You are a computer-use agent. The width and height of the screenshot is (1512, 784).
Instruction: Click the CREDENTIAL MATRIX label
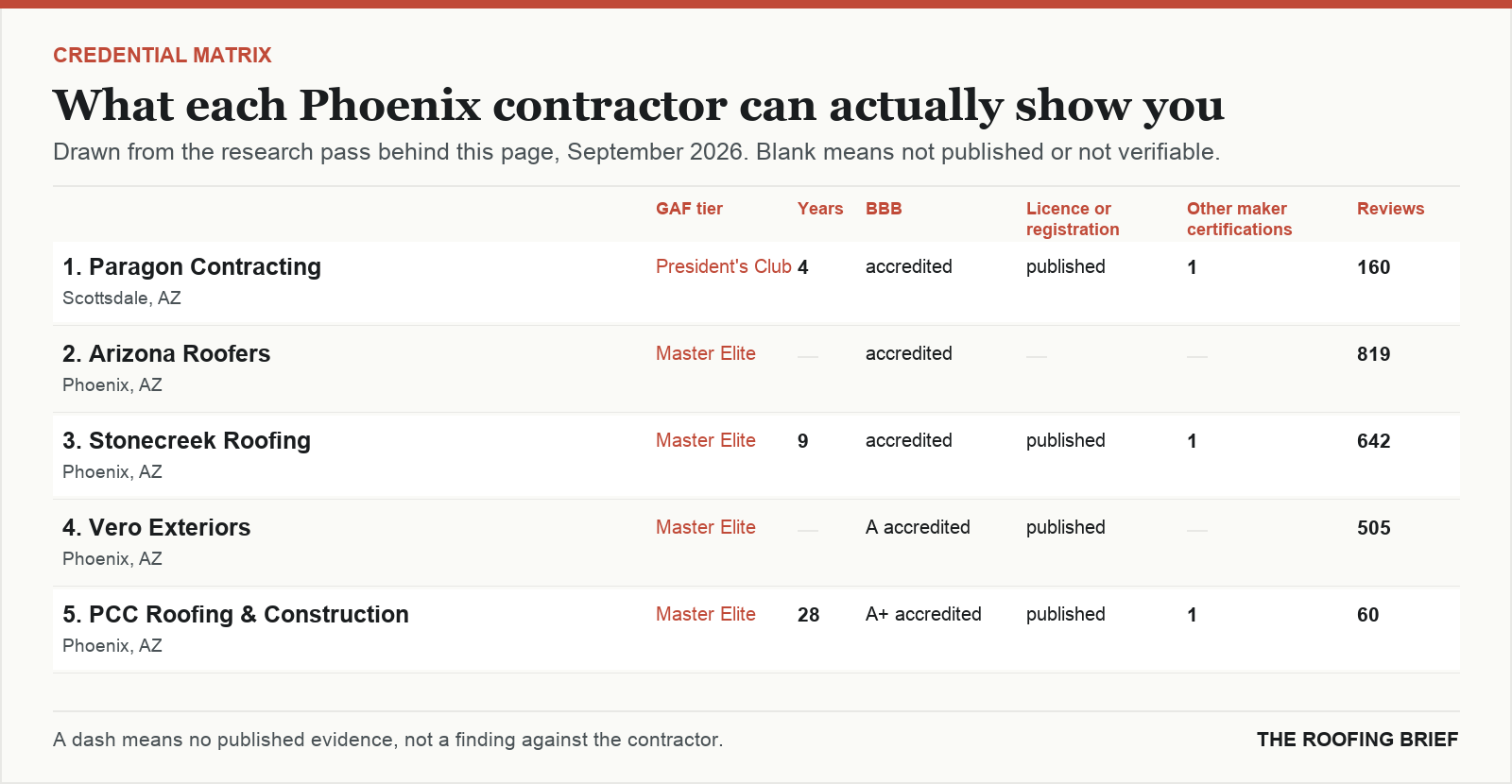point(163,56)
